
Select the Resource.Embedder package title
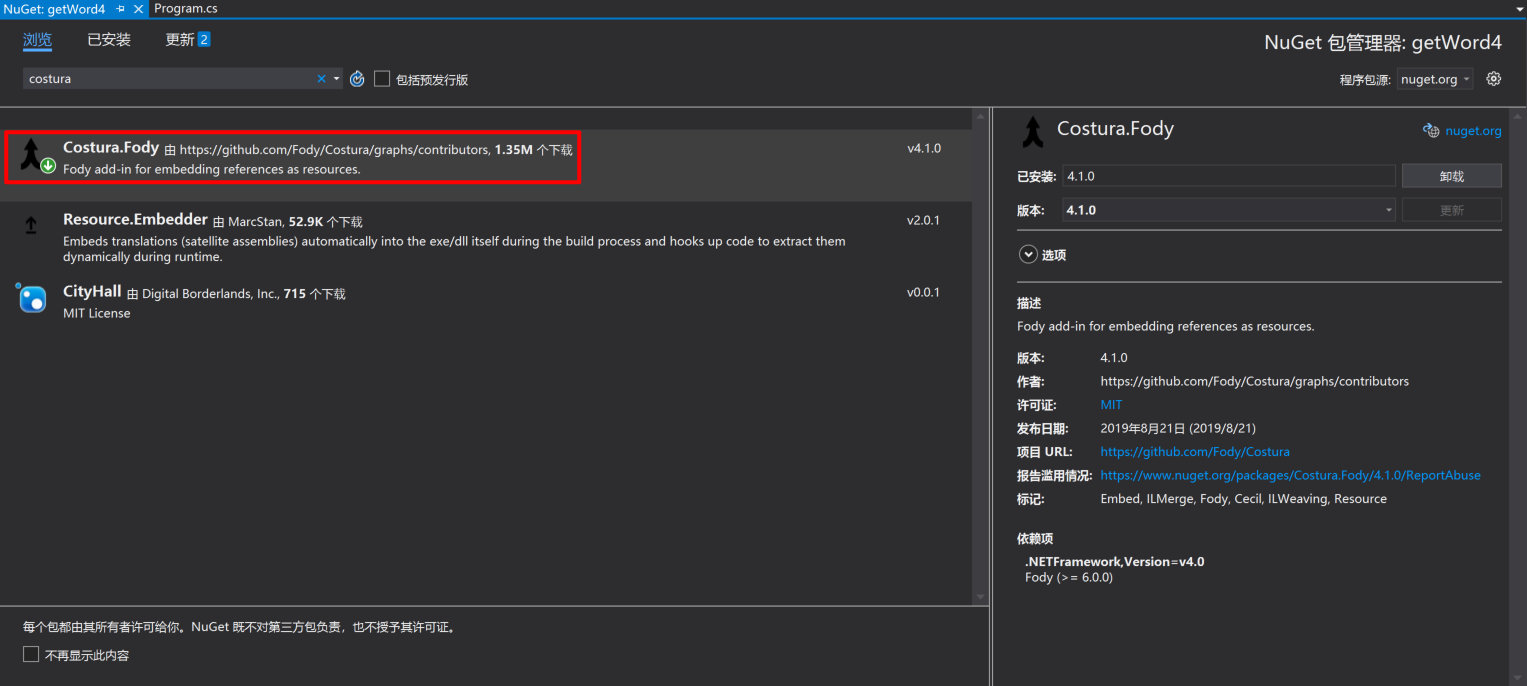tap(135, 220)
